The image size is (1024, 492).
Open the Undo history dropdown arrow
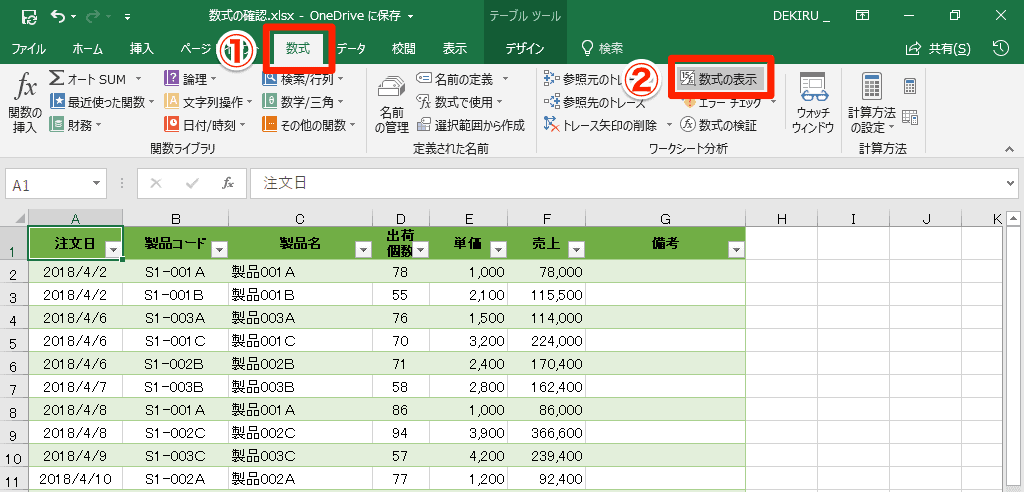coord(74,16)
